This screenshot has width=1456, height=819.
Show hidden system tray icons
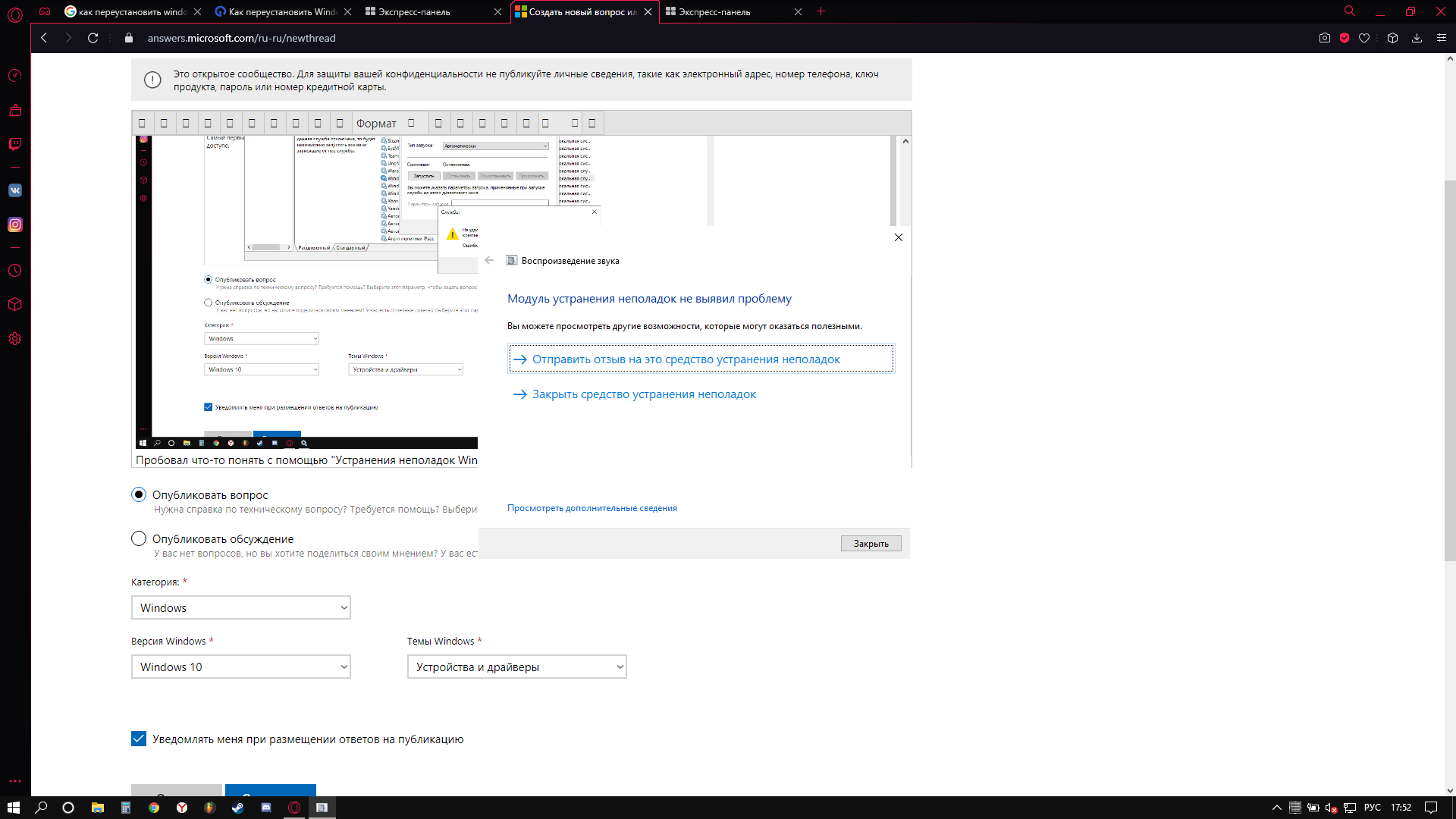tap(1277, 808)
